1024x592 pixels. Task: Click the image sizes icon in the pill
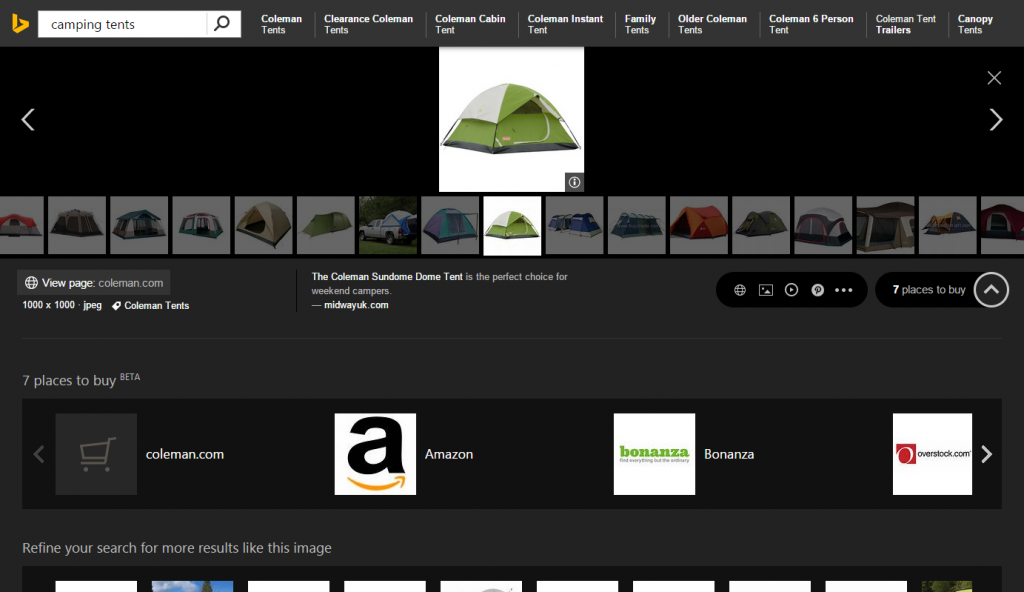766,289
